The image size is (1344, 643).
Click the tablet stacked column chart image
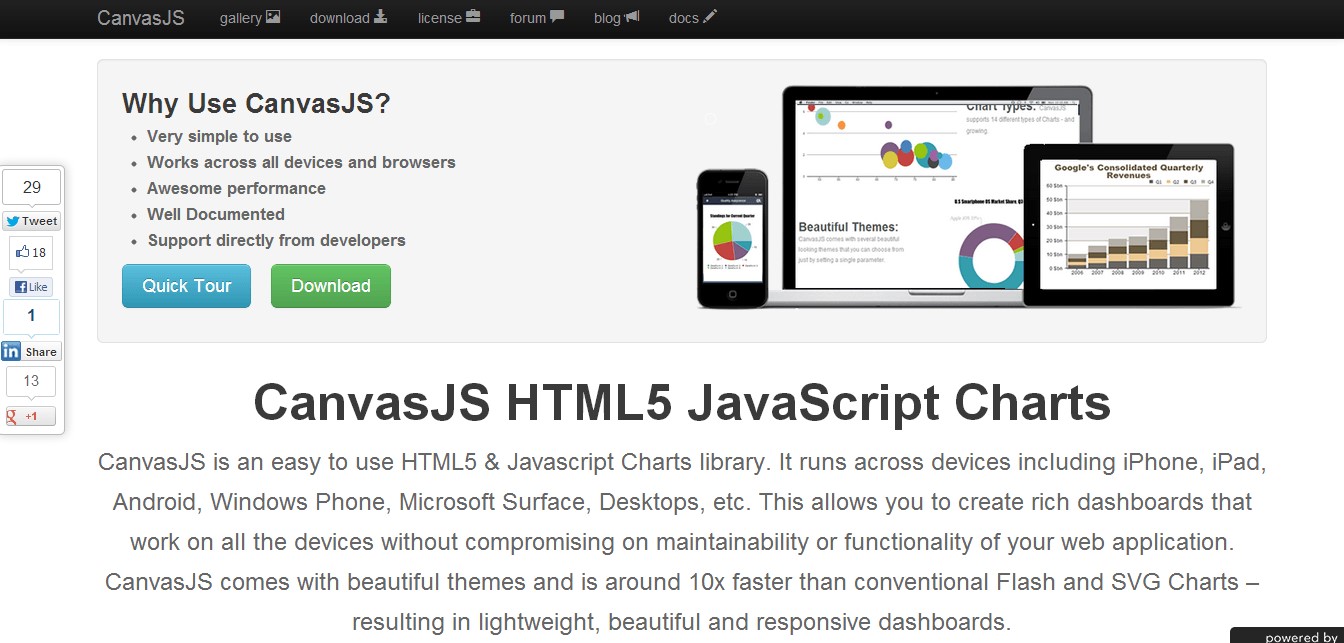click(1128, 223)
